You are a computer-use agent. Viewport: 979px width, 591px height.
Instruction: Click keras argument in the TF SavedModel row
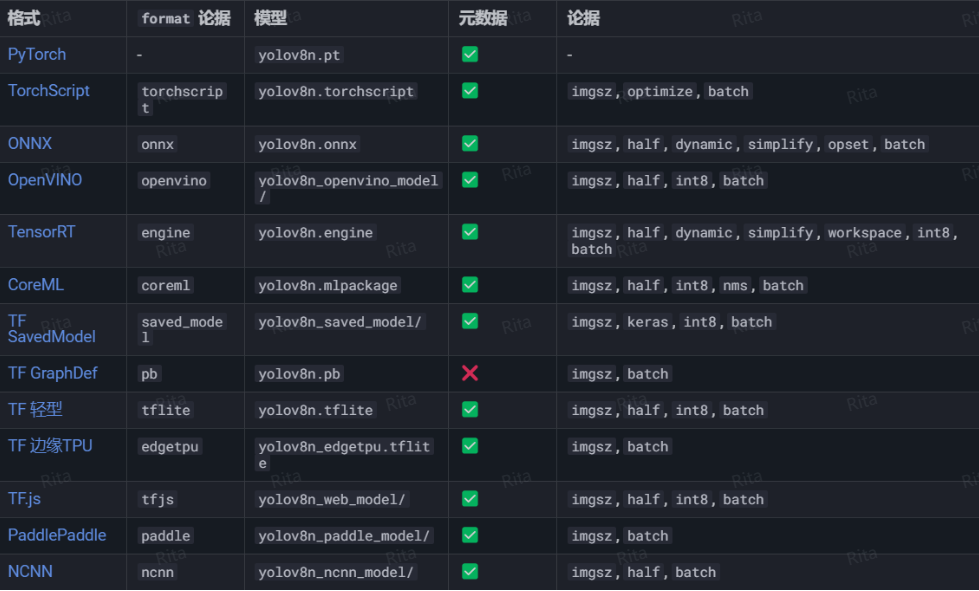click(x=647, y=321)
